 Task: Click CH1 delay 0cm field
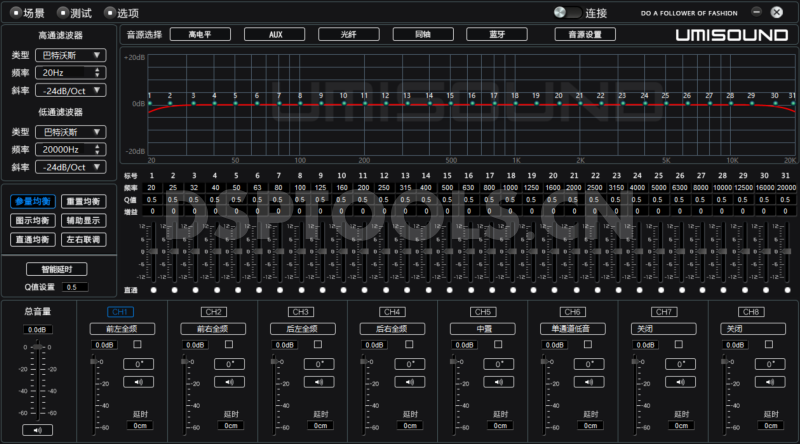[140, 426]
